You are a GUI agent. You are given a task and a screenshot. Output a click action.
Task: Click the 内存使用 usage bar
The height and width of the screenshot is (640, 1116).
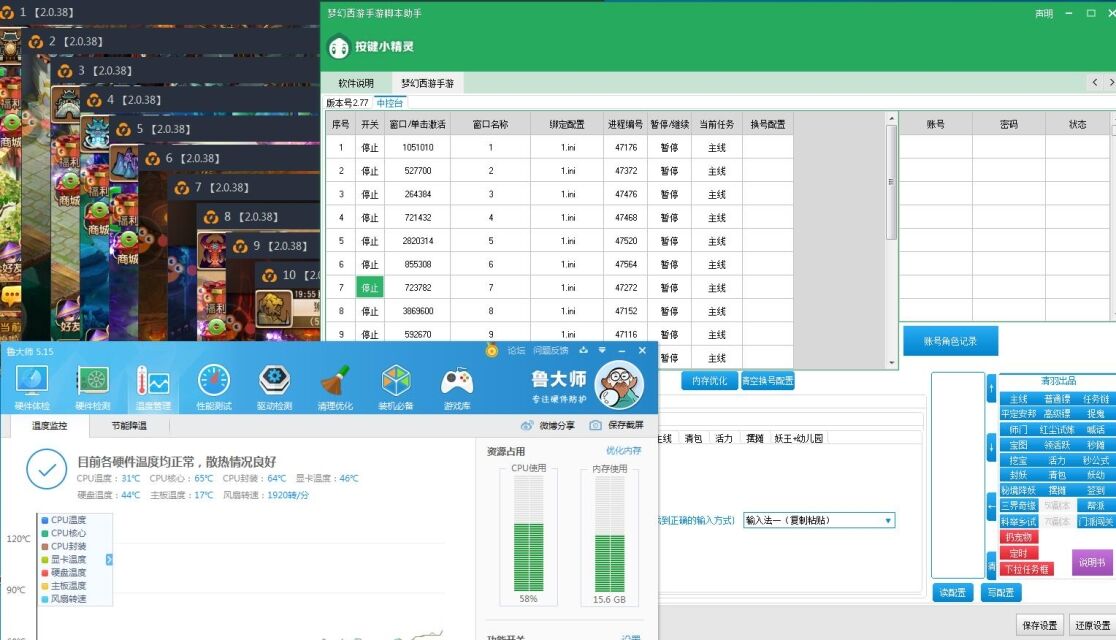coord(609,534)
